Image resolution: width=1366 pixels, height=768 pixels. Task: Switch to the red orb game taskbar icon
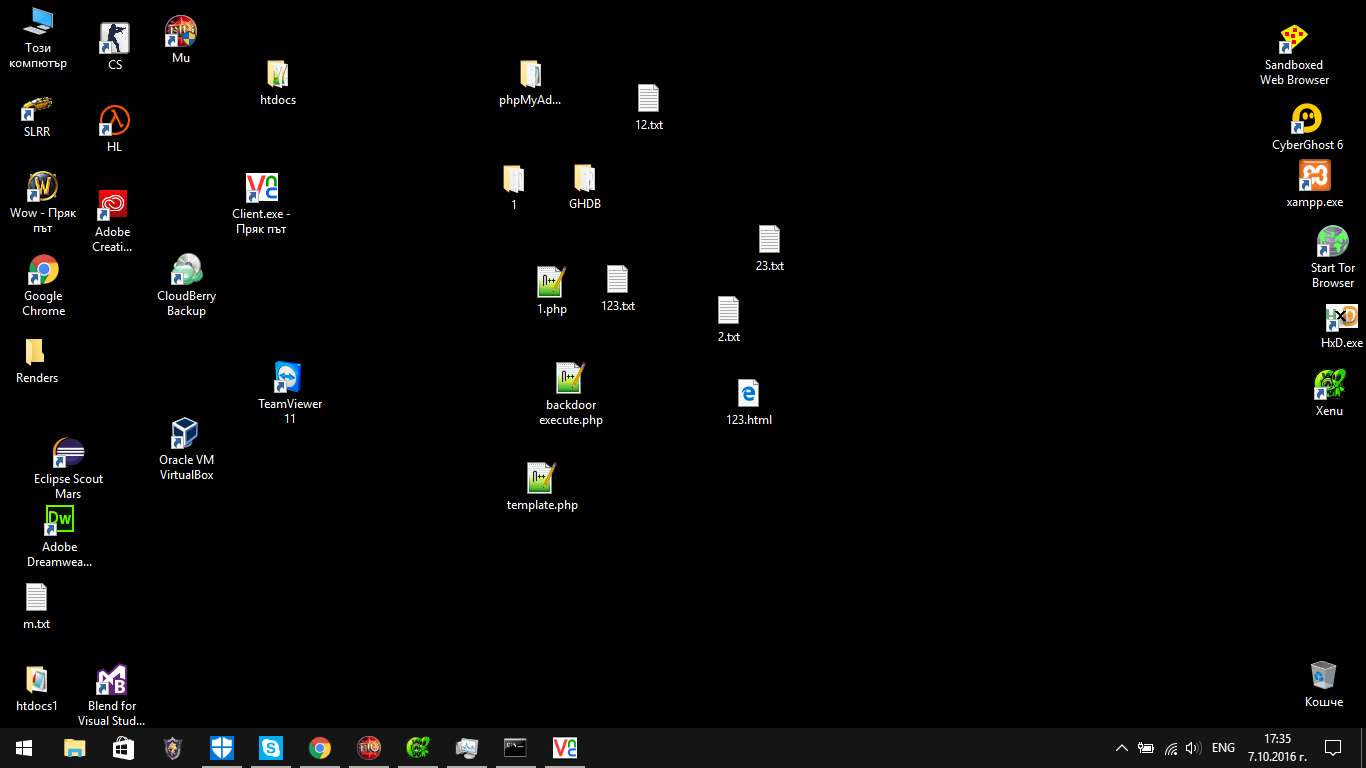coord(368,748)
